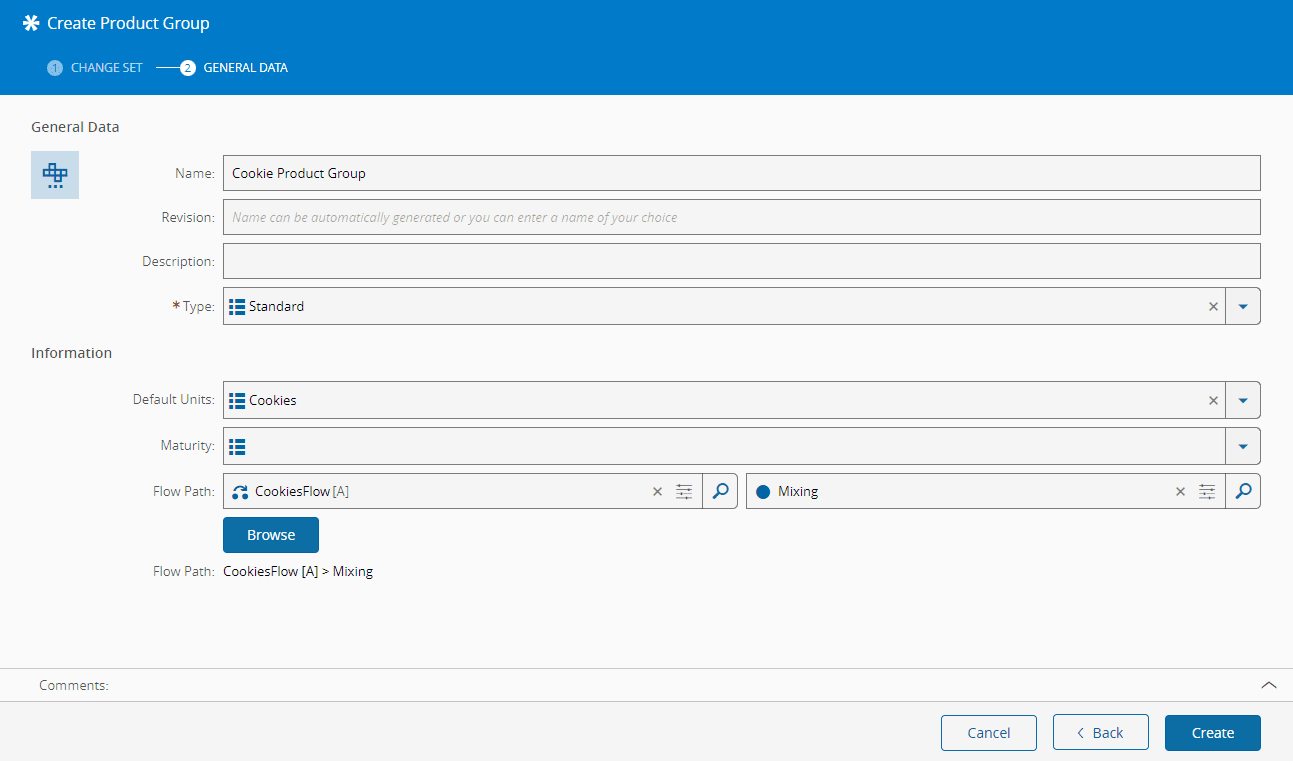Image resolution: width=1293 pixels, height=761 pixels.
Task: Expand the Type dropdown list
Action: pos(1243,307)
